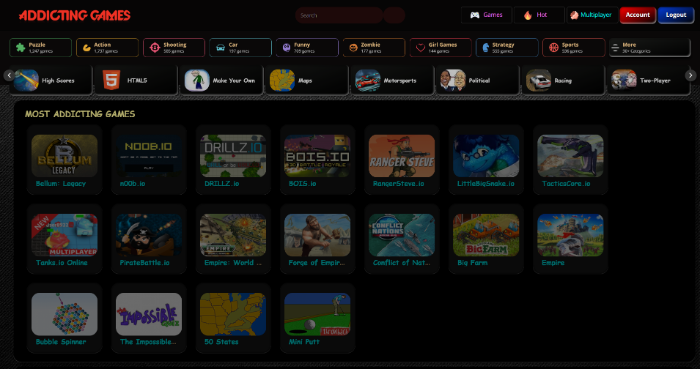Open the Multiplayer menu
Image resolution: width=700 pixels, height=369 pixels.
pyautogui.click(x=592, y=15)
